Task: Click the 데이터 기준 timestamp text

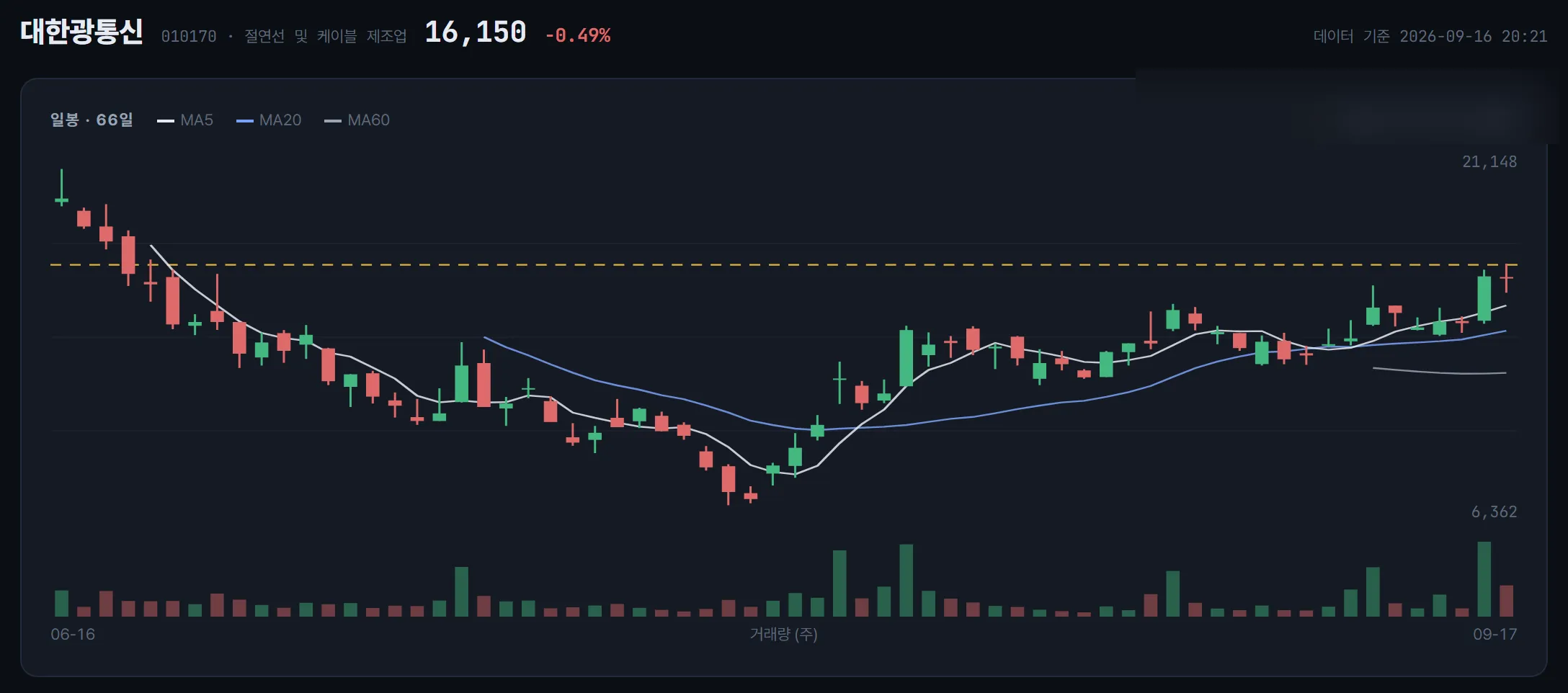Action: pos(1430,36)
